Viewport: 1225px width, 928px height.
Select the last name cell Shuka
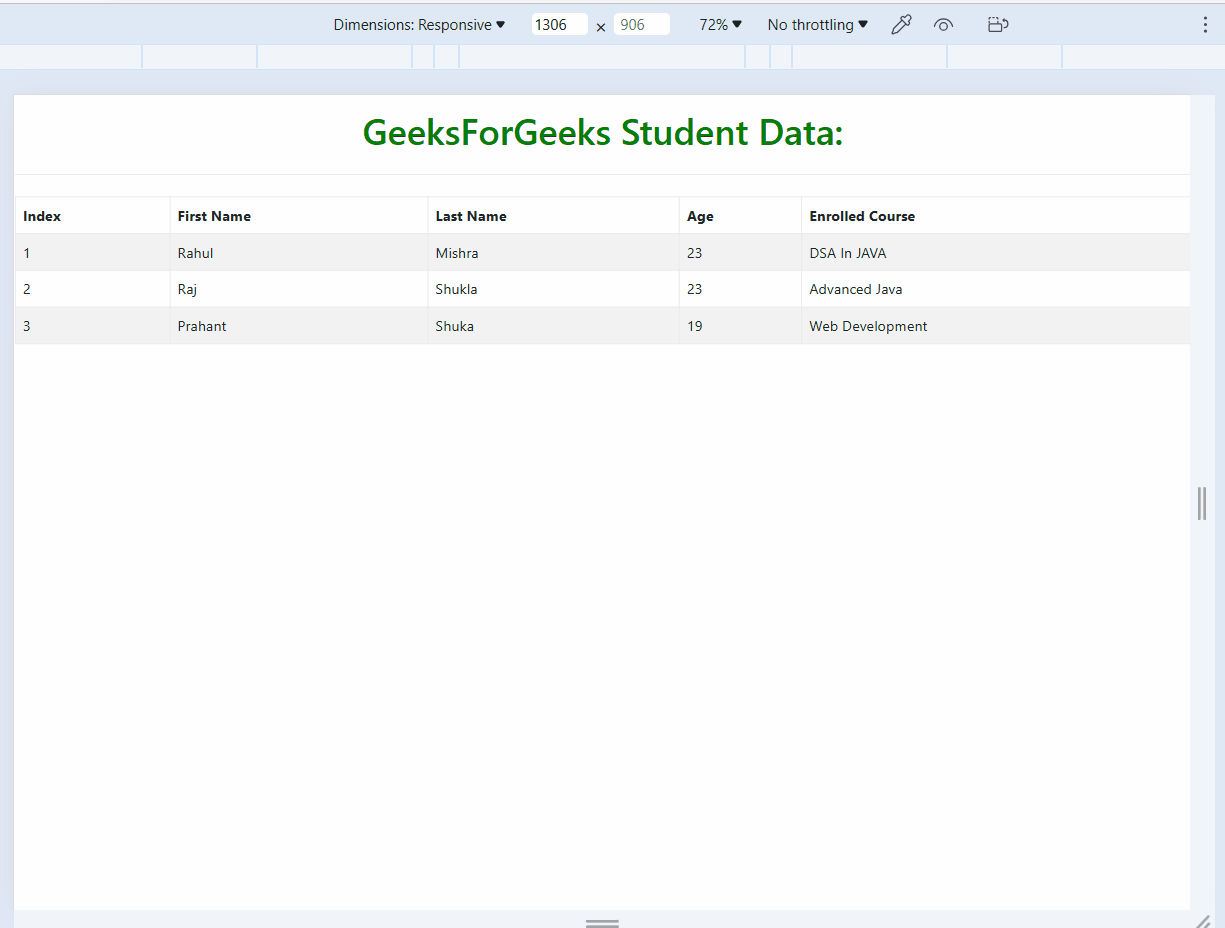tap(554, 326)
